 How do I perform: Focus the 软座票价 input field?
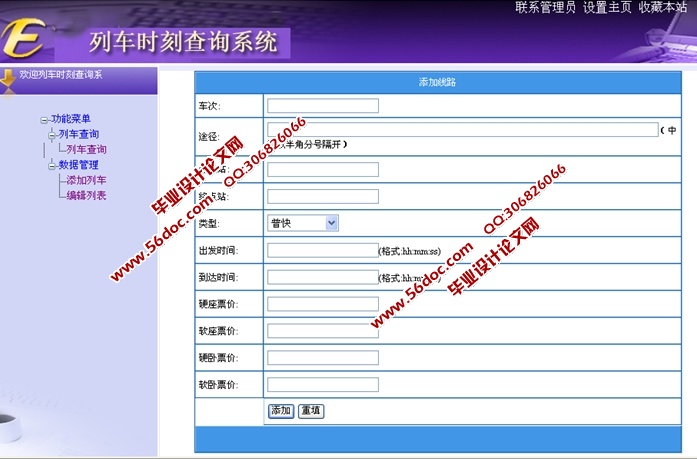323,331
